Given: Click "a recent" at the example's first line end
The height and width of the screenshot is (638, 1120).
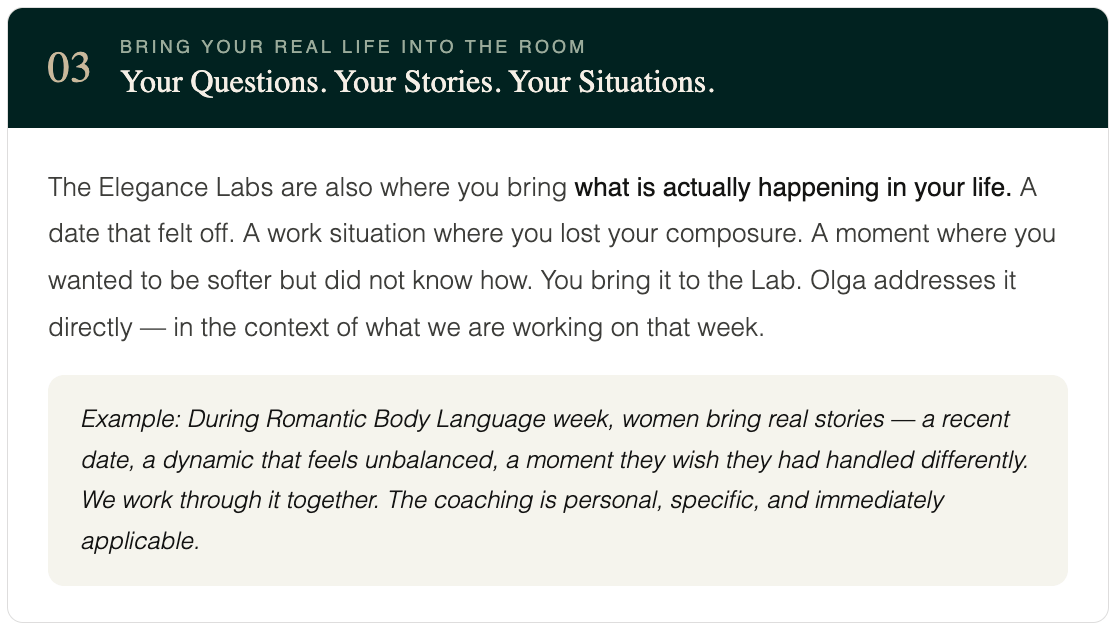Looking at the screenshot, I should (x=966, y=419).
